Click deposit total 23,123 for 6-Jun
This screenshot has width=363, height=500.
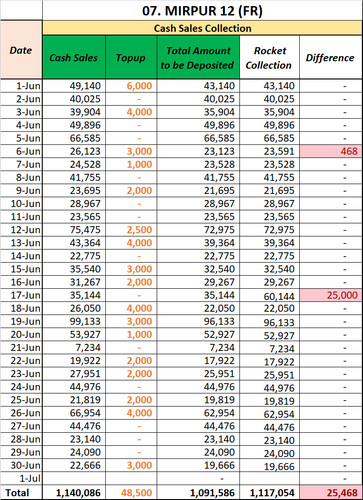coord(198,151)
